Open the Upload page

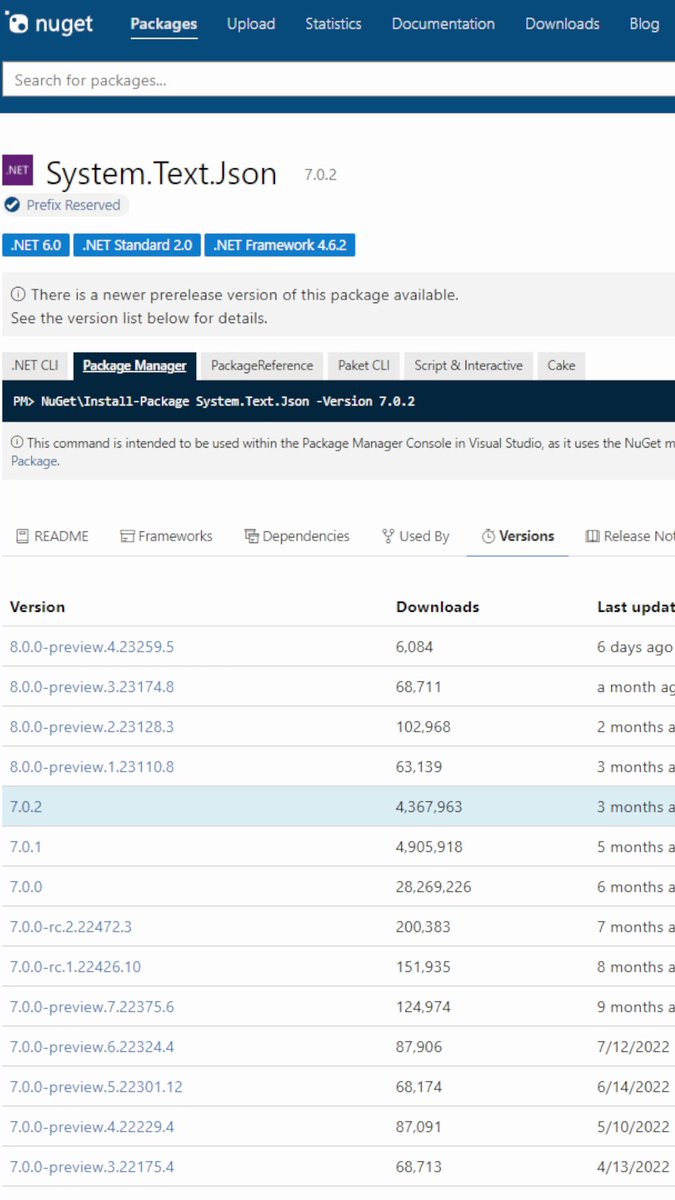(251, 24)
